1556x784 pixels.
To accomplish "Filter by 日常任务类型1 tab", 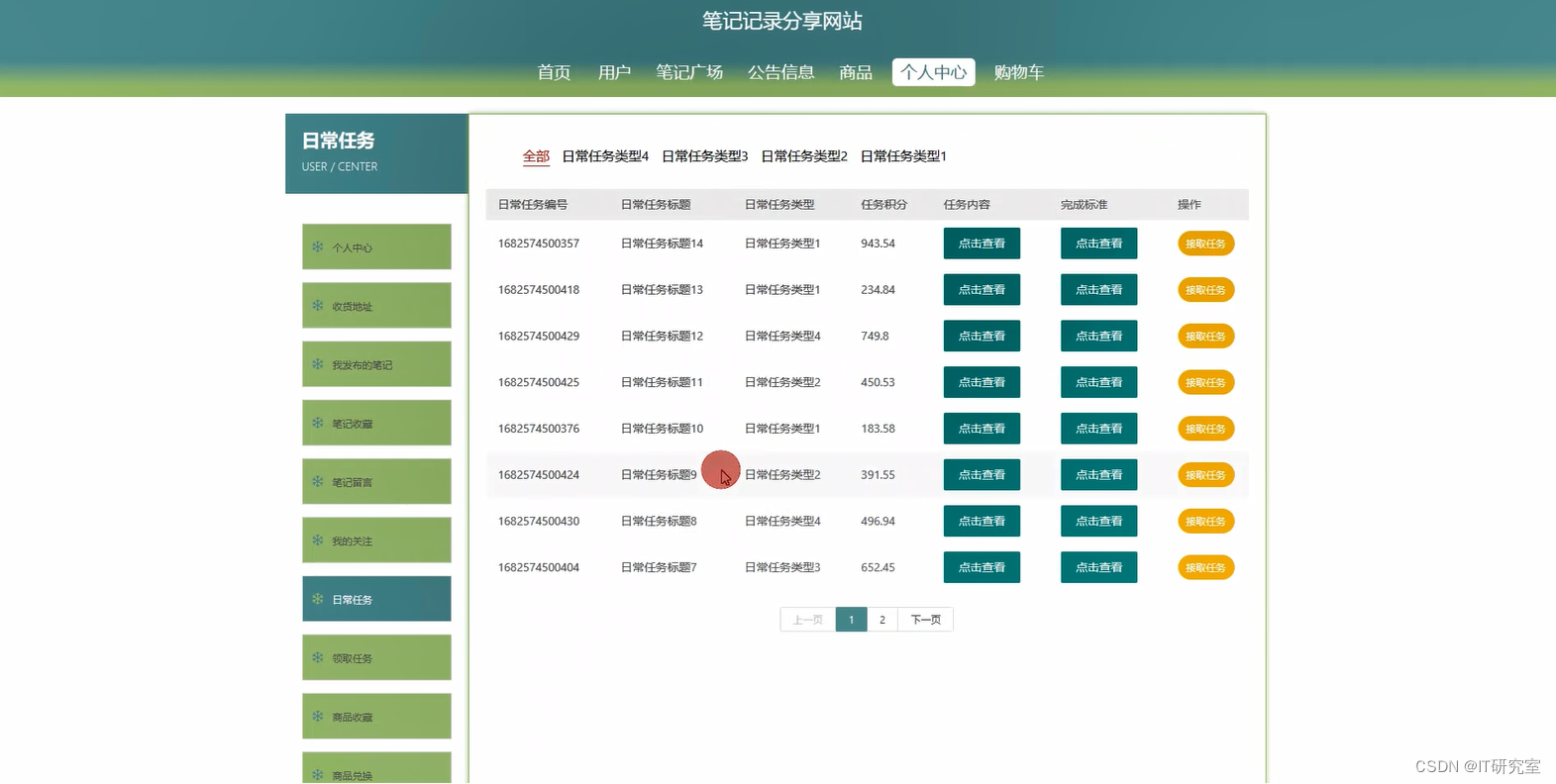I will coord(903,156).
